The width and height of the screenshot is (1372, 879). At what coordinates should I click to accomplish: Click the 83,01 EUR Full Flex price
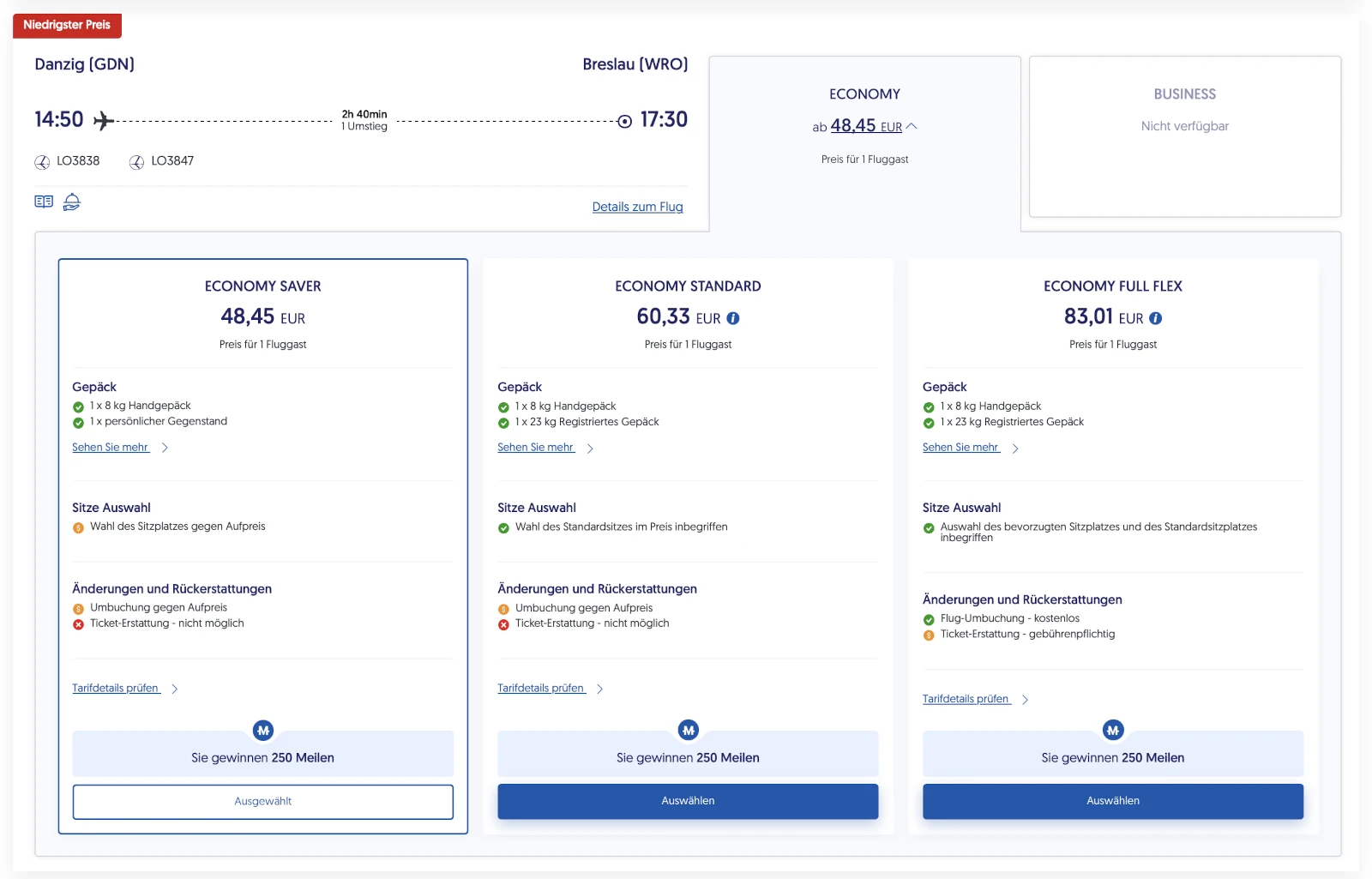coord(1104,317)
